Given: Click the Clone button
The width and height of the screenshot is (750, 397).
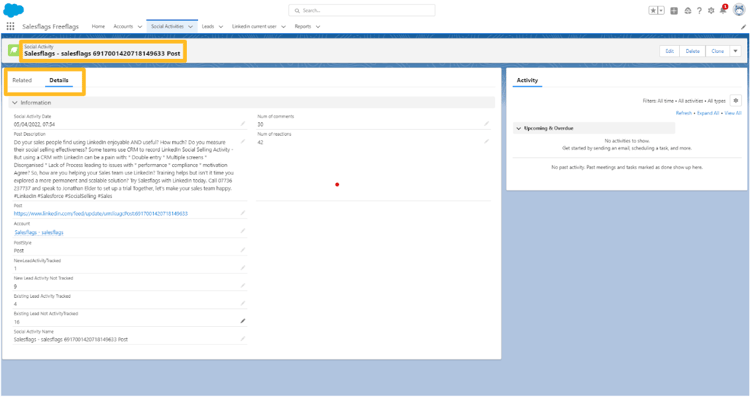Looking at the screenshot, I should [717, 51].
